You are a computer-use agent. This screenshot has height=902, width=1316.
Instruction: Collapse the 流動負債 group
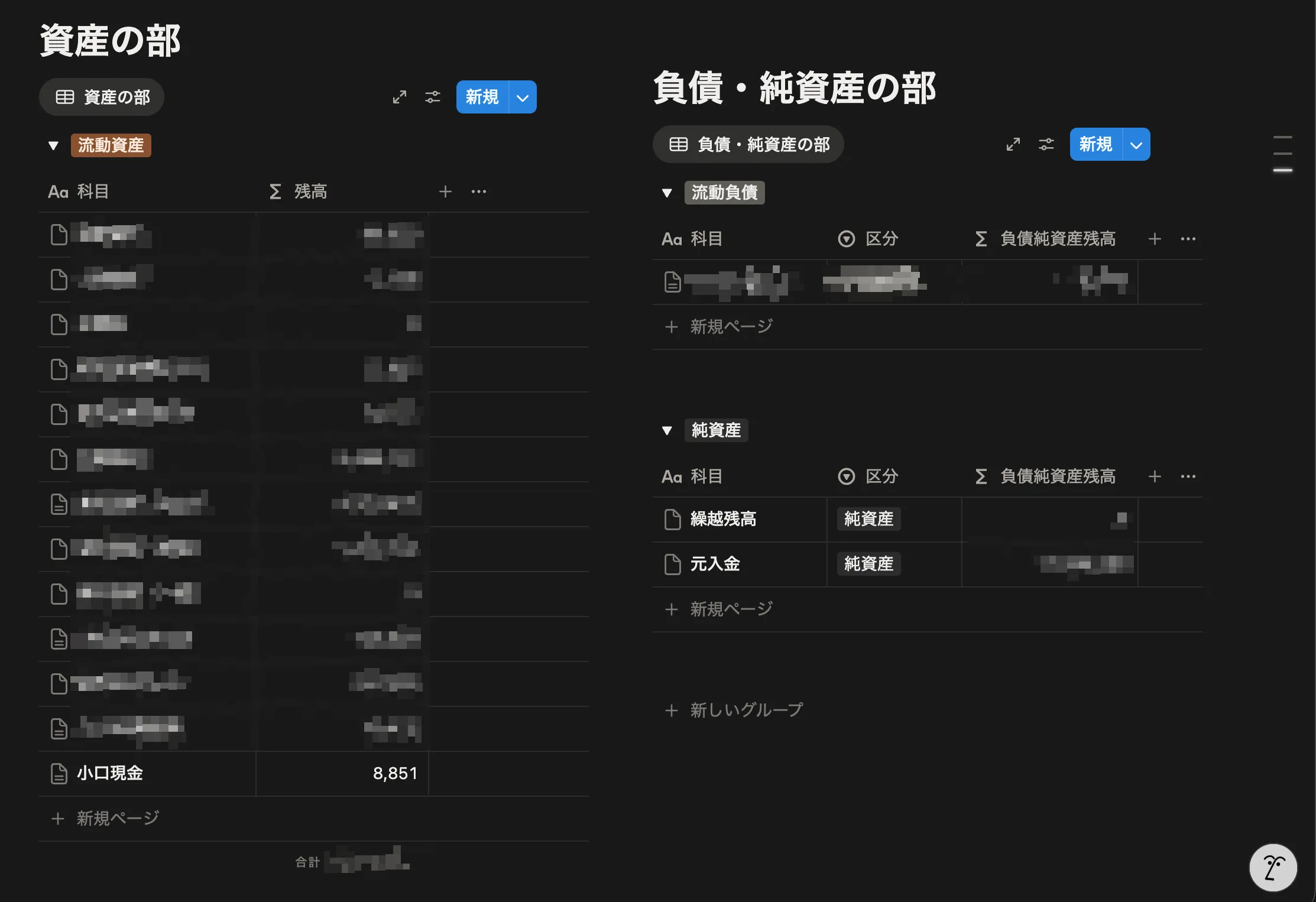tap(667, 193)
